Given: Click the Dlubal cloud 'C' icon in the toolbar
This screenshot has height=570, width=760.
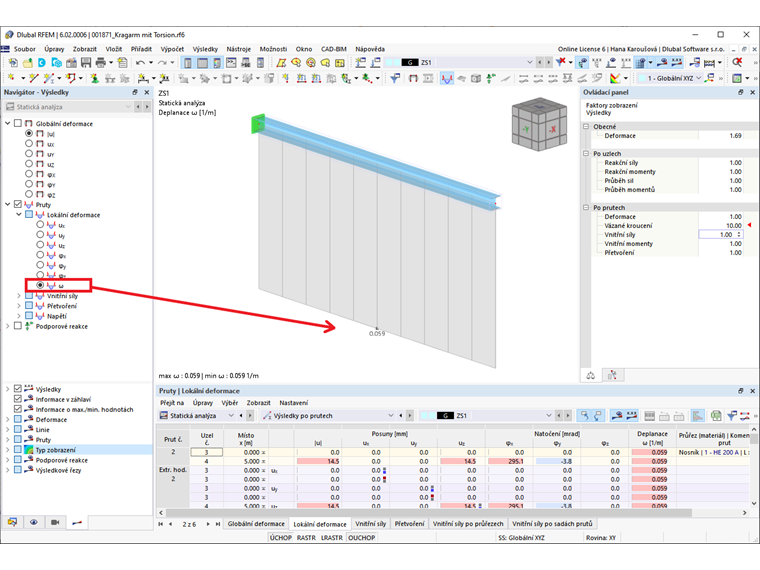Looking at the screenshot, I should click(x=42, y=63).
